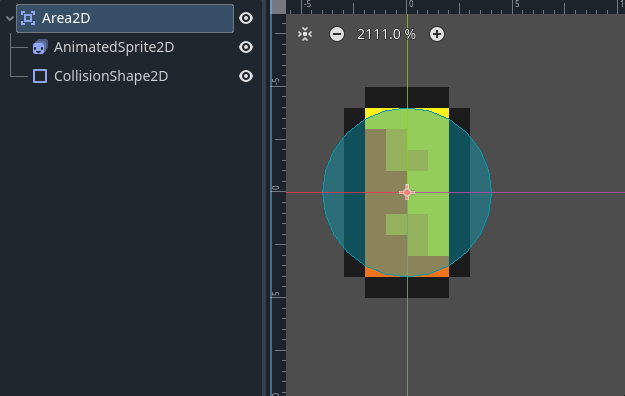Image resolution: width=625 pixels, height=396 pixels.
Task: Zoom out of the 2D viewport
Action: pos(337,34)
